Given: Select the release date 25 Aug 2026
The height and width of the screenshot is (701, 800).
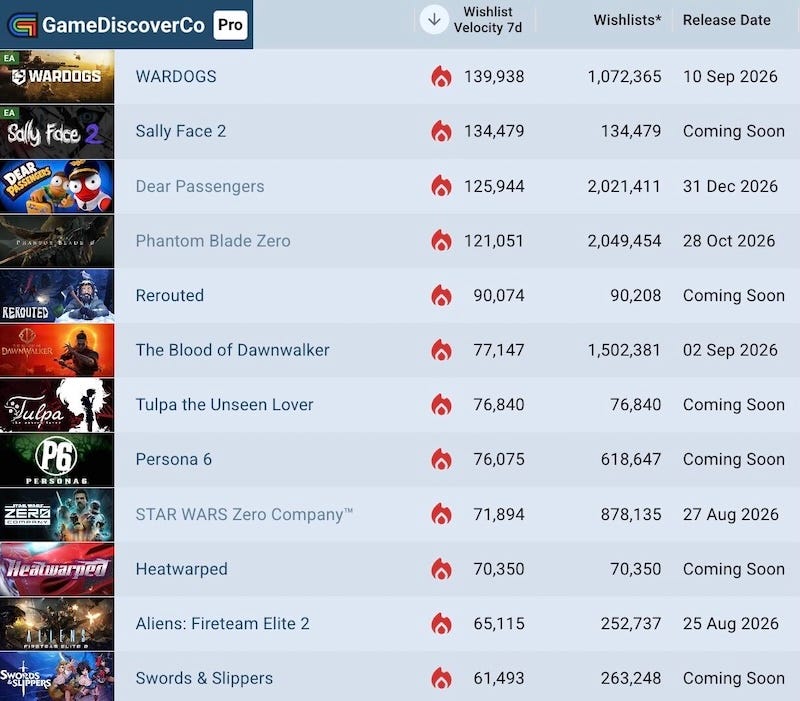Looking at the screenshot, I should click(x=731, y=623).
